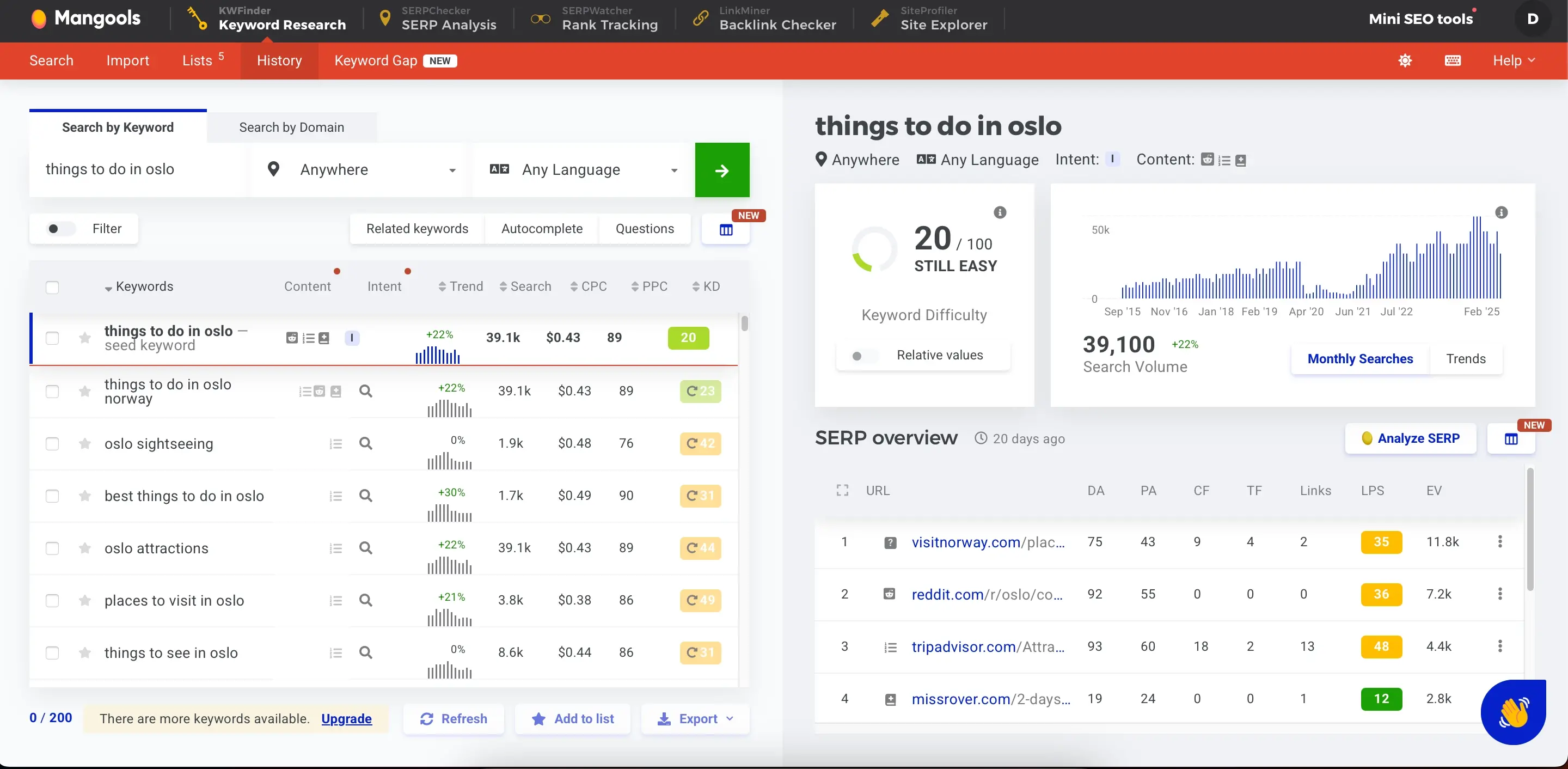
Task: Open the user avatar D menu
Action: pos(1533,19)
